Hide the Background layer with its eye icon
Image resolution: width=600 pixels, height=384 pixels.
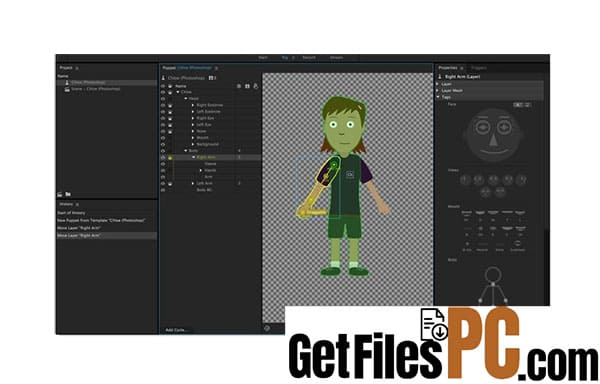pyautogui.click(x=163, y=145)
